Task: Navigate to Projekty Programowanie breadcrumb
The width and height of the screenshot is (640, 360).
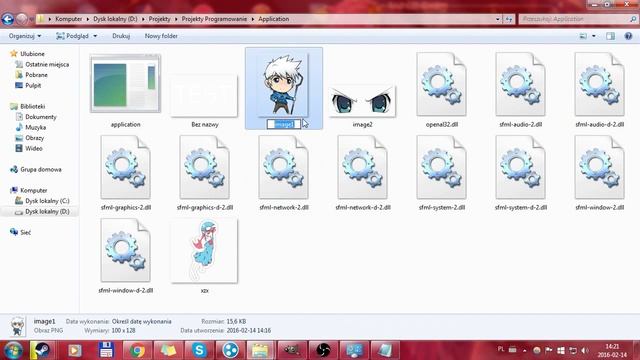Action: (x=214, y=19)
